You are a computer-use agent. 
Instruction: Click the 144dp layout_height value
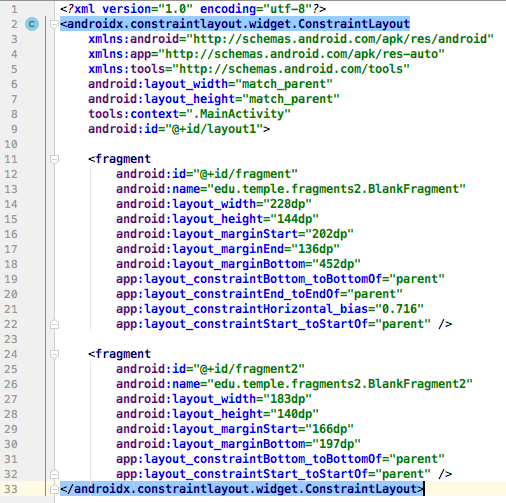(294, 219)
